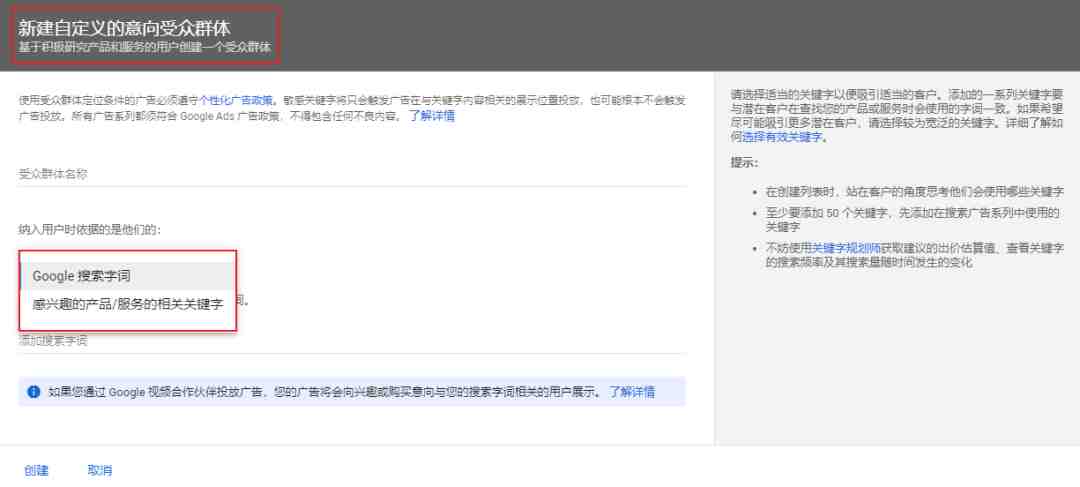This screenshot has width=1080, height=487.
Task: Click the 取消 button
Action: (x=100, y=470)
